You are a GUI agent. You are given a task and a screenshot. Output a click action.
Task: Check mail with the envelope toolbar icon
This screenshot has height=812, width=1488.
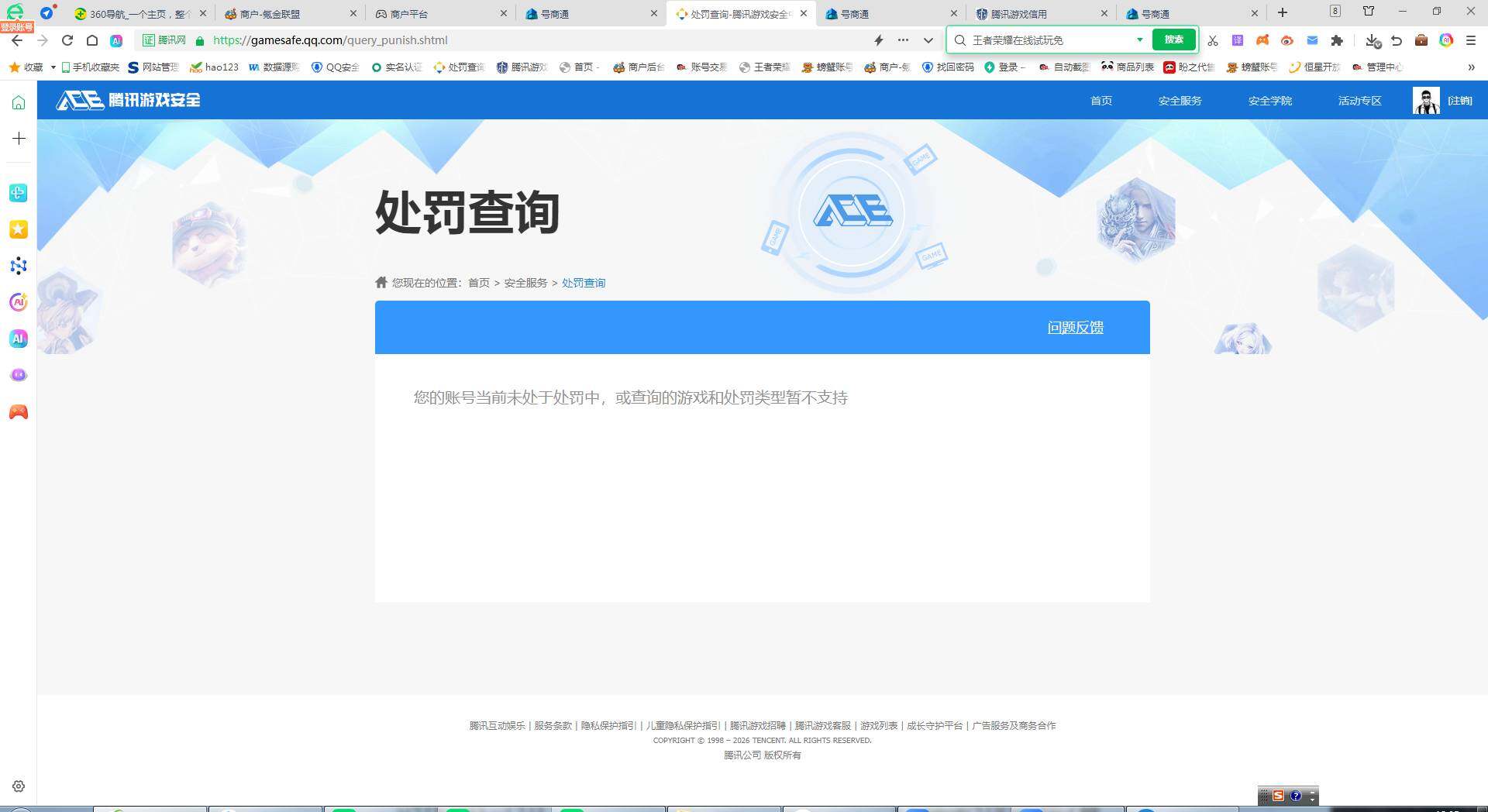click(1312, 40)
